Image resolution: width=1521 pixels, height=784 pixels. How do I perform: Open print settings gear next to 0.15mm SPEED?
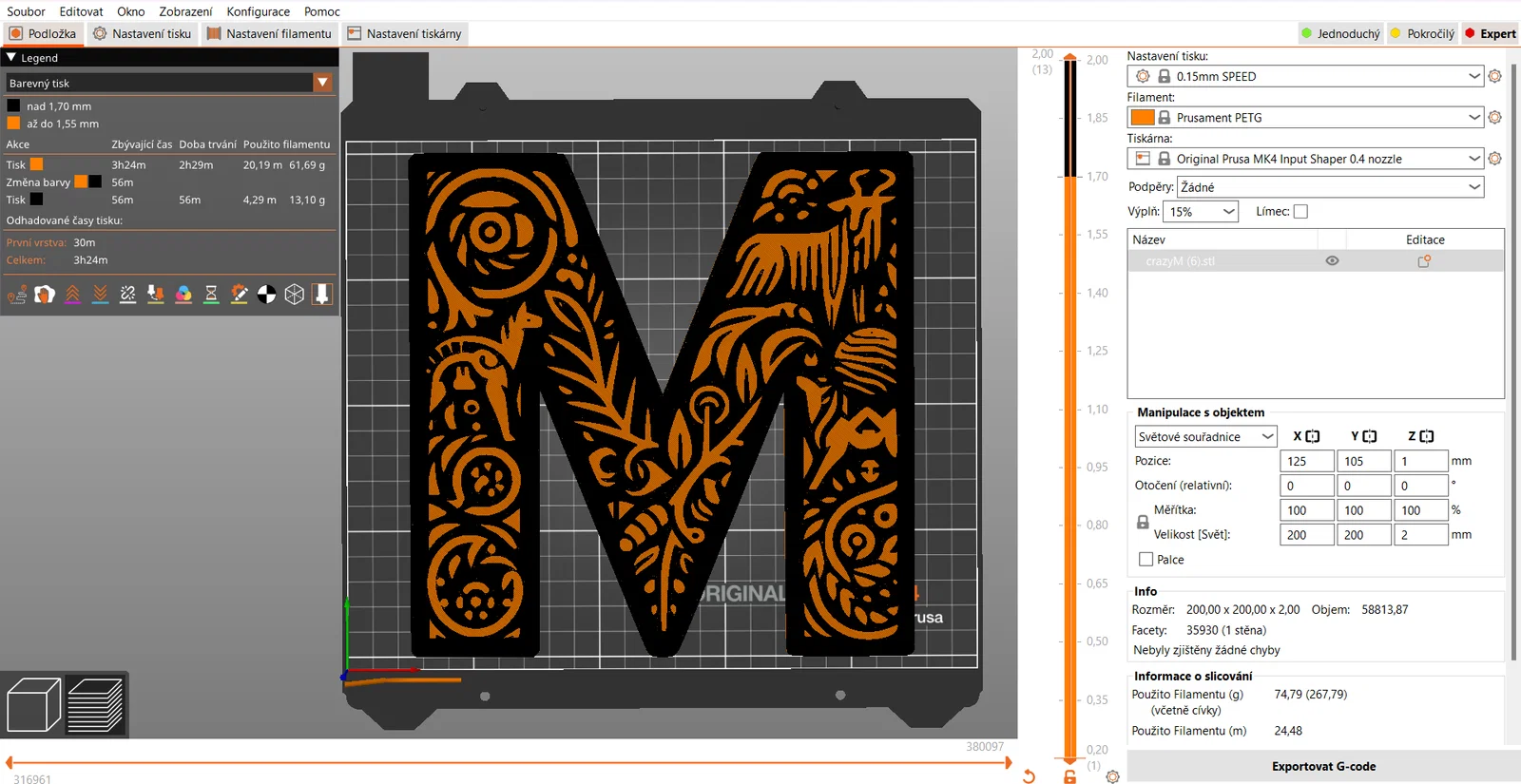[1494, 76]
